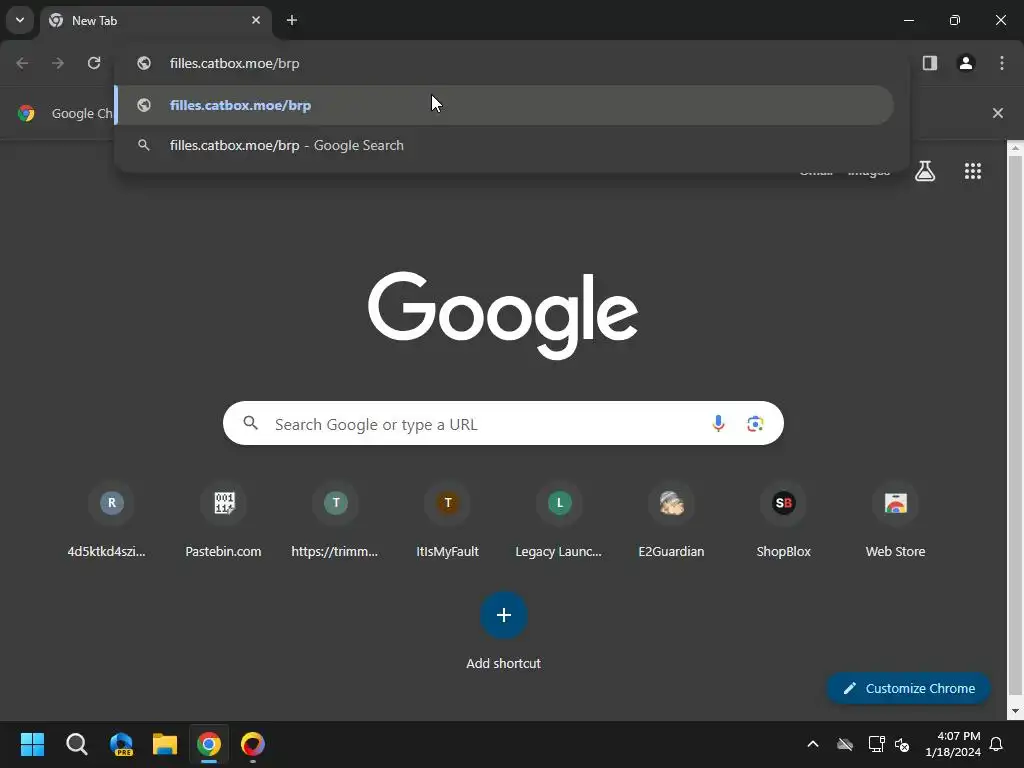The height and width of the screenshot is (768, 1024).
Task: Open the https://trimm shortcut
Action: 335,521
